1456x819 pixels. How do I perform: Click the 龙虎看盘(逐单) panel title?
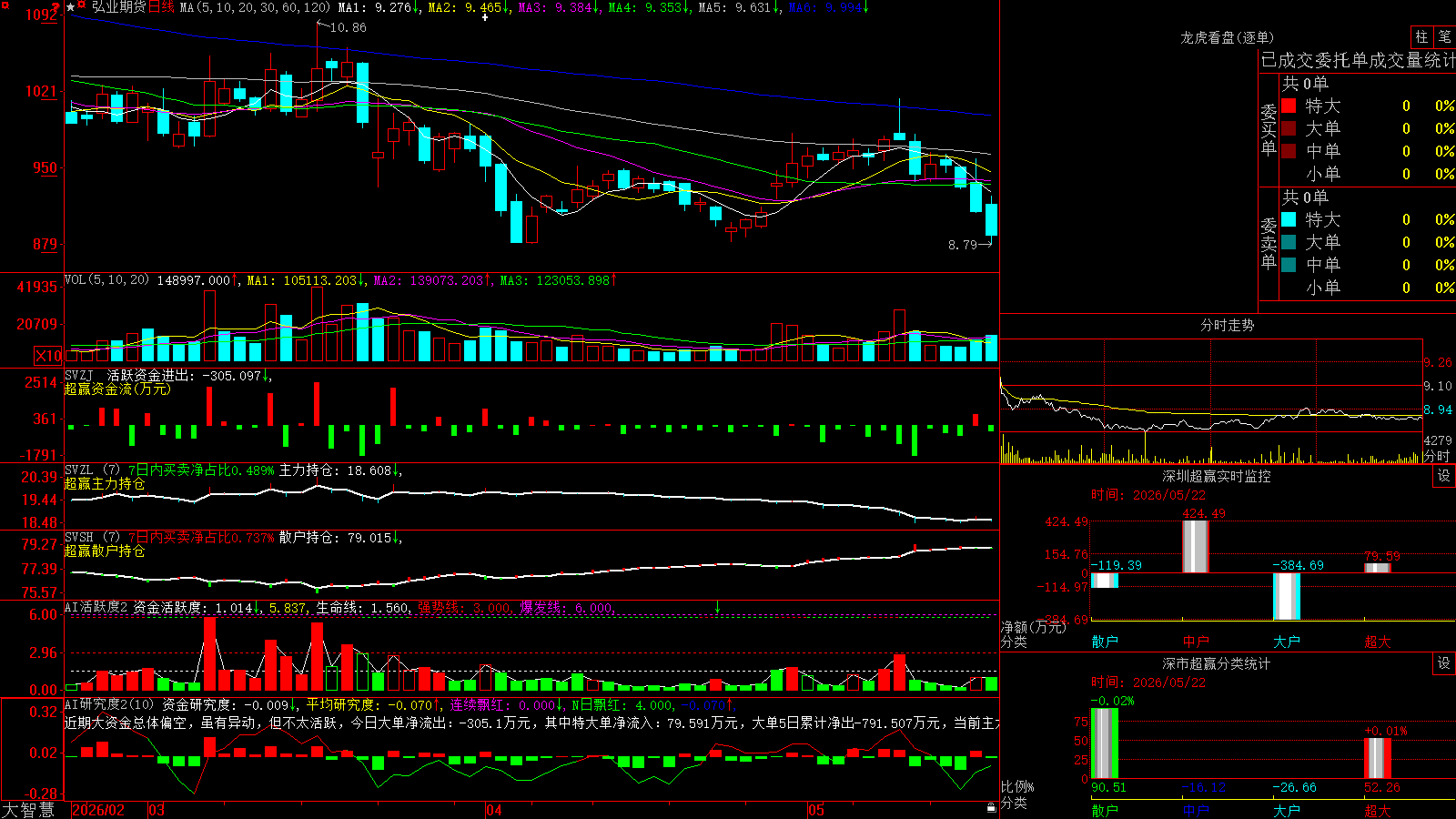(1227, 37)
